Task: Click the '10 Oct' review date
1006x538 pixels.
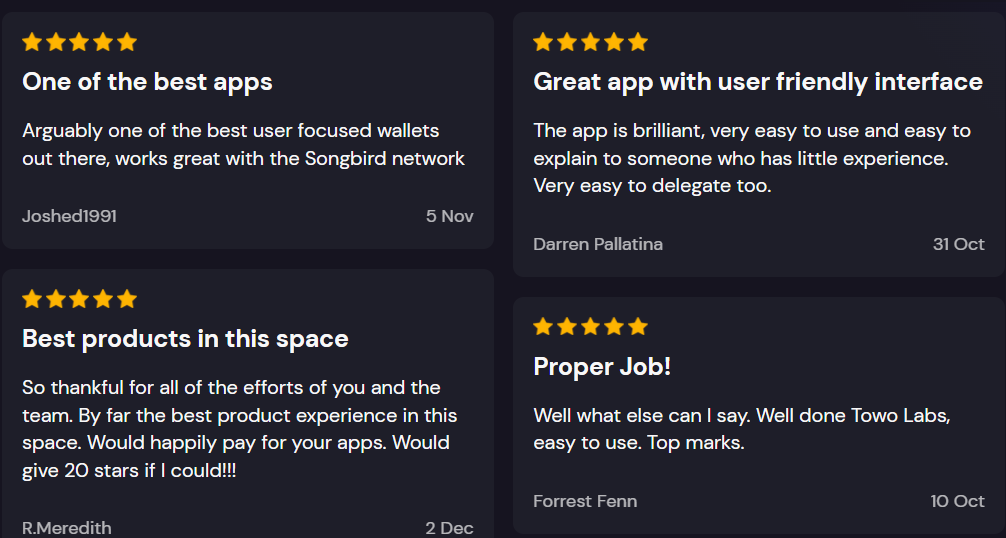Action: (957, 501)
